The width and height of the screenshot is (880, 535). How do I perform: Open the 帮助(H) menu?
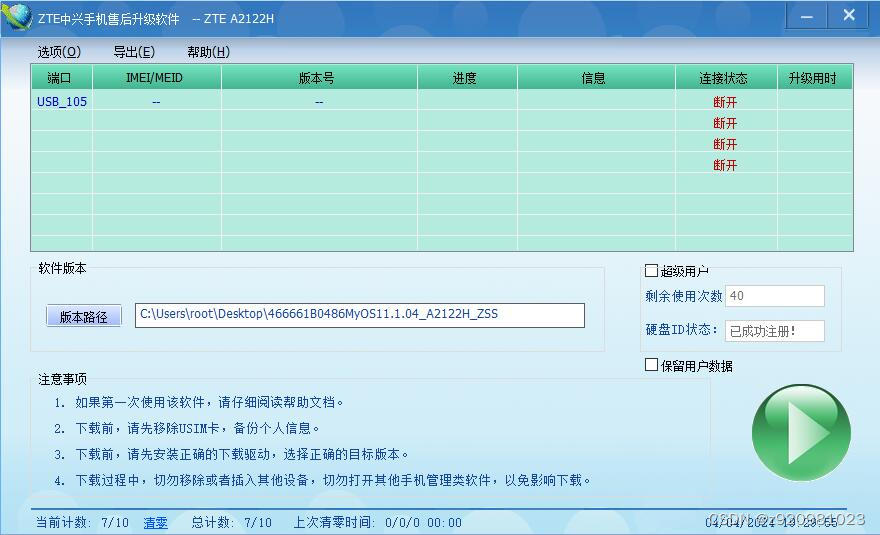click(208, 52)
